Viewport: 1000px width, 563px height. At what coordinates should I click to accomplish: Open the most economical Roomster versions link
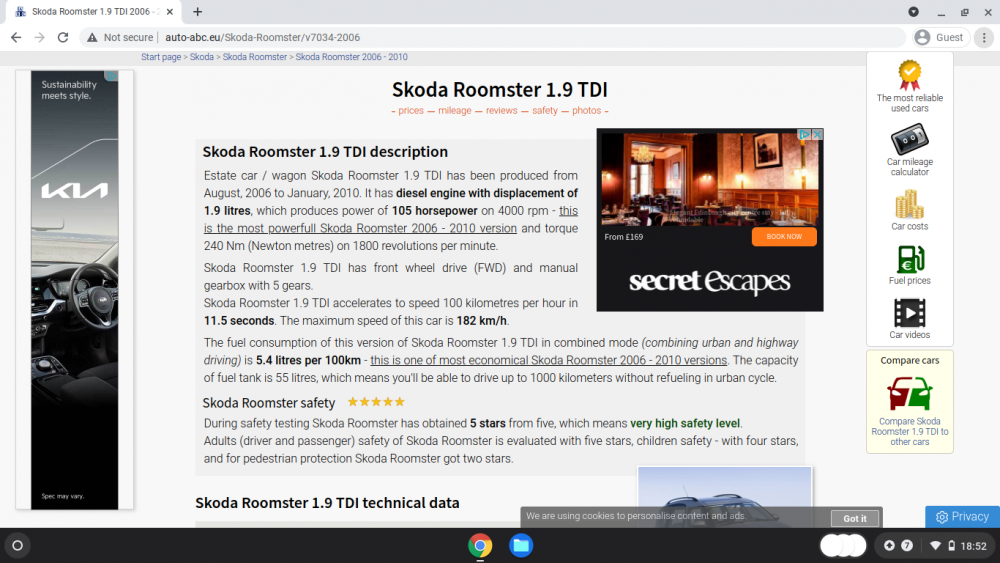(548, 360)
